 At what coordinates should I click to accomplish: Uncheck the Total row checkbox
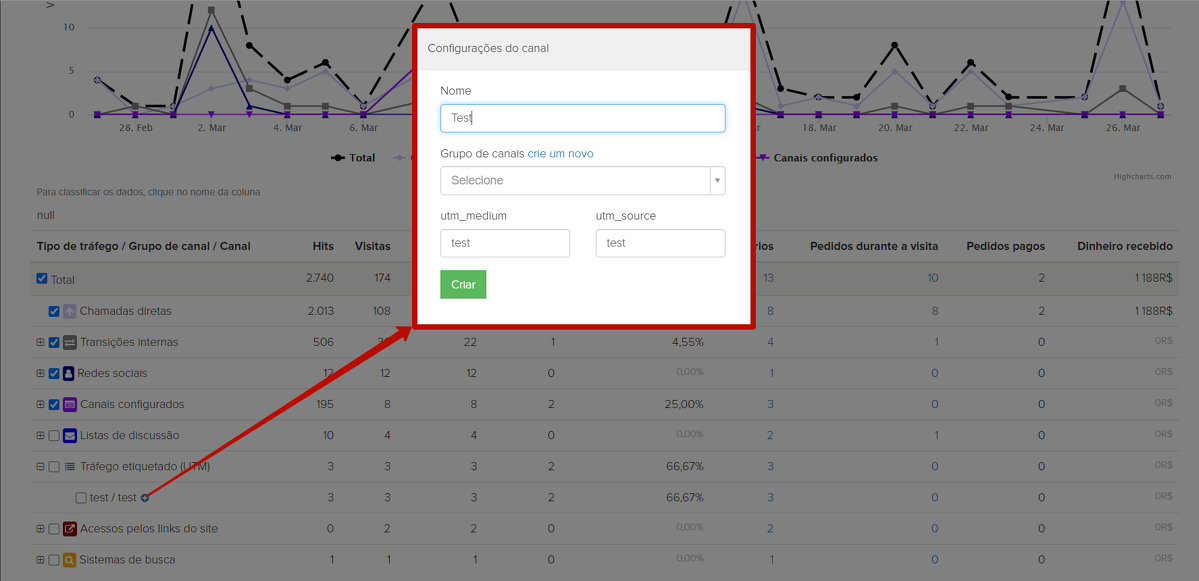tap(42, 279)
